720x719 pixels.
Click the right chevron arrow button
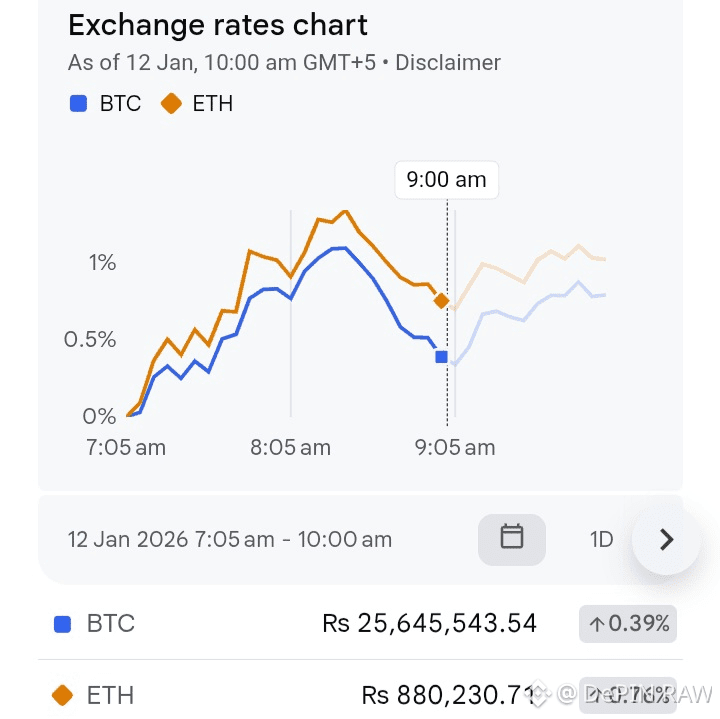(666, 540)
